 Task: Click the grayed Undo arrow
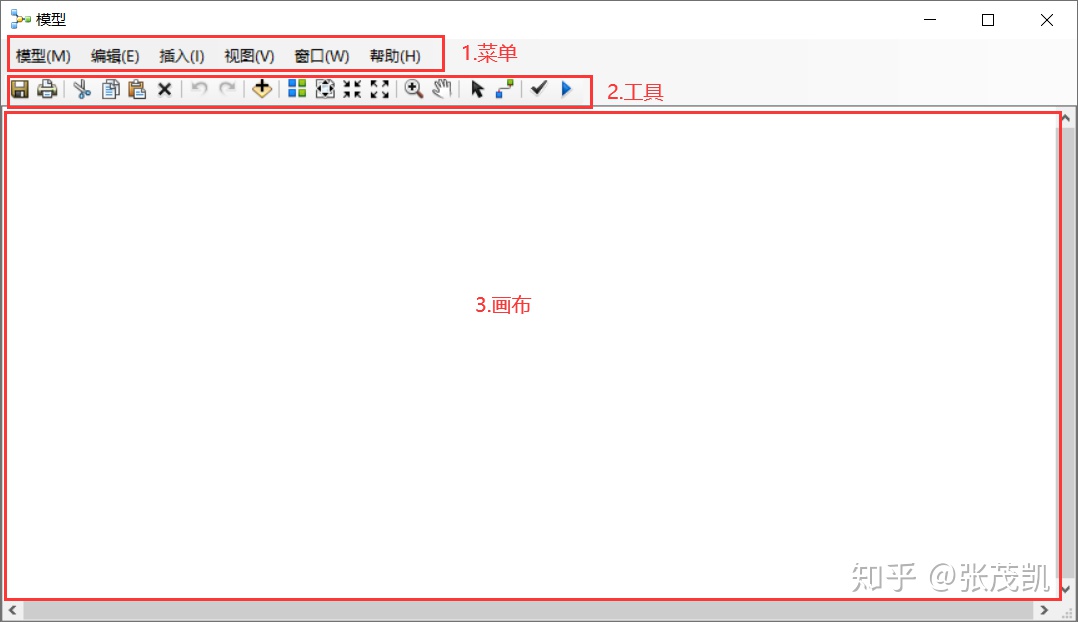(x=199, y=89)
